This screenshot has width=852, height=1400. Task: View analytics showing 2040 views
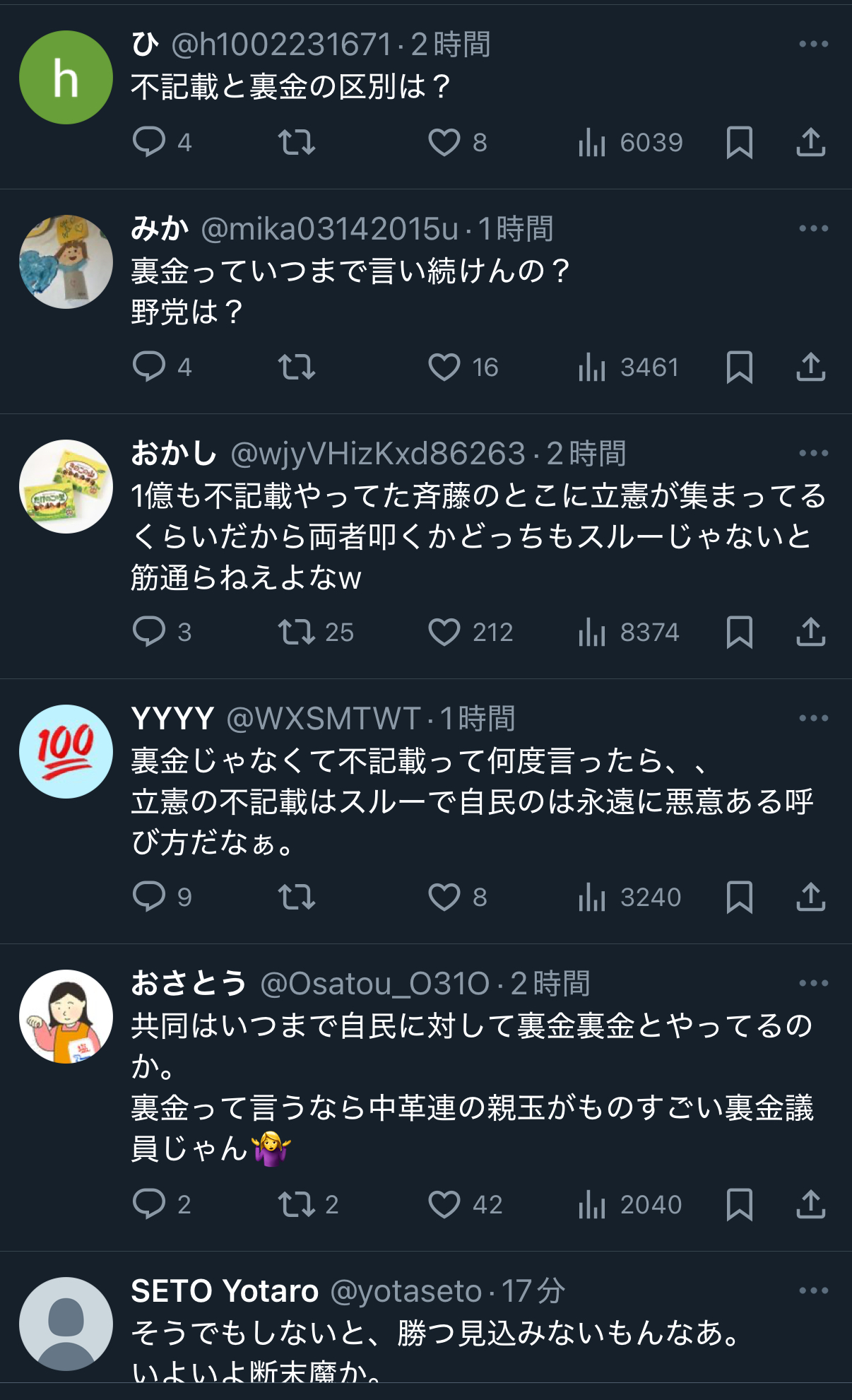pos(630,1204)
